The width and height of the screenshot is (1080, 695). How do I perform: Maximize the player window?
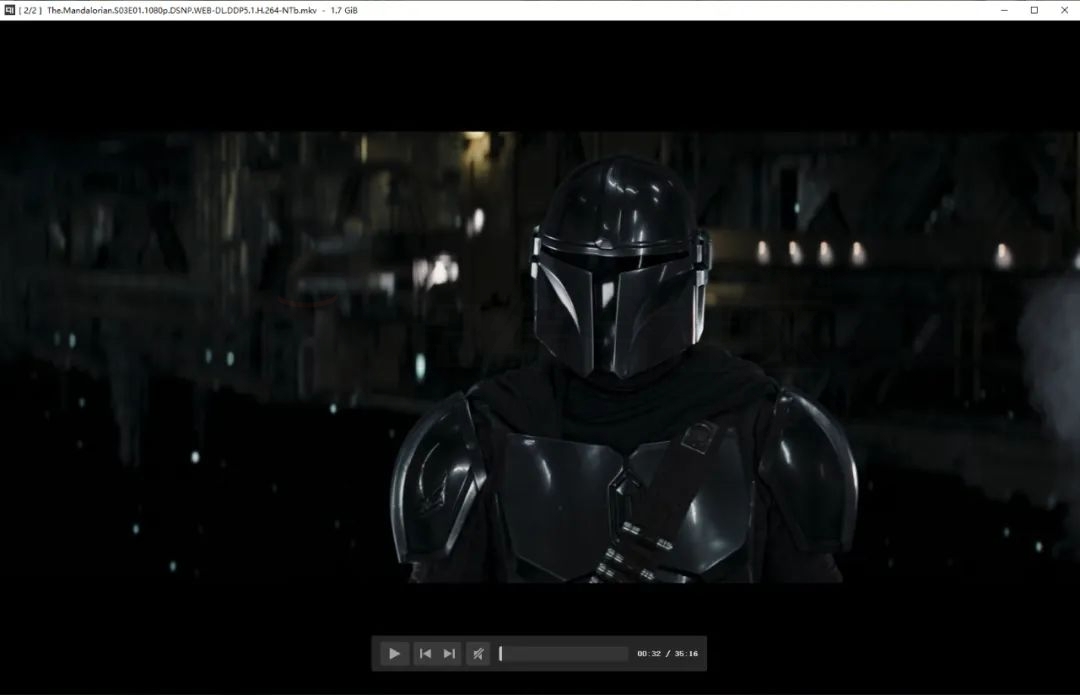tap(1035, 10)
